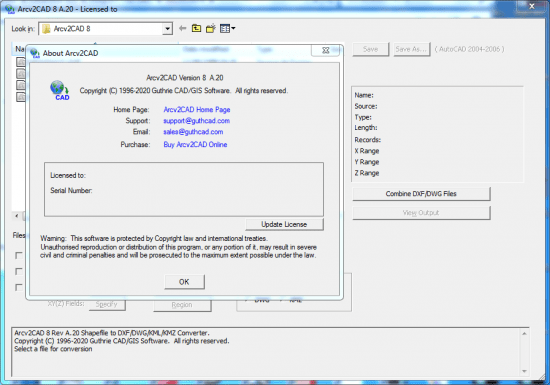
Task: Click the Combine DXF/DWG Files button
Action: pyautogui.click(x=421, y=194)
